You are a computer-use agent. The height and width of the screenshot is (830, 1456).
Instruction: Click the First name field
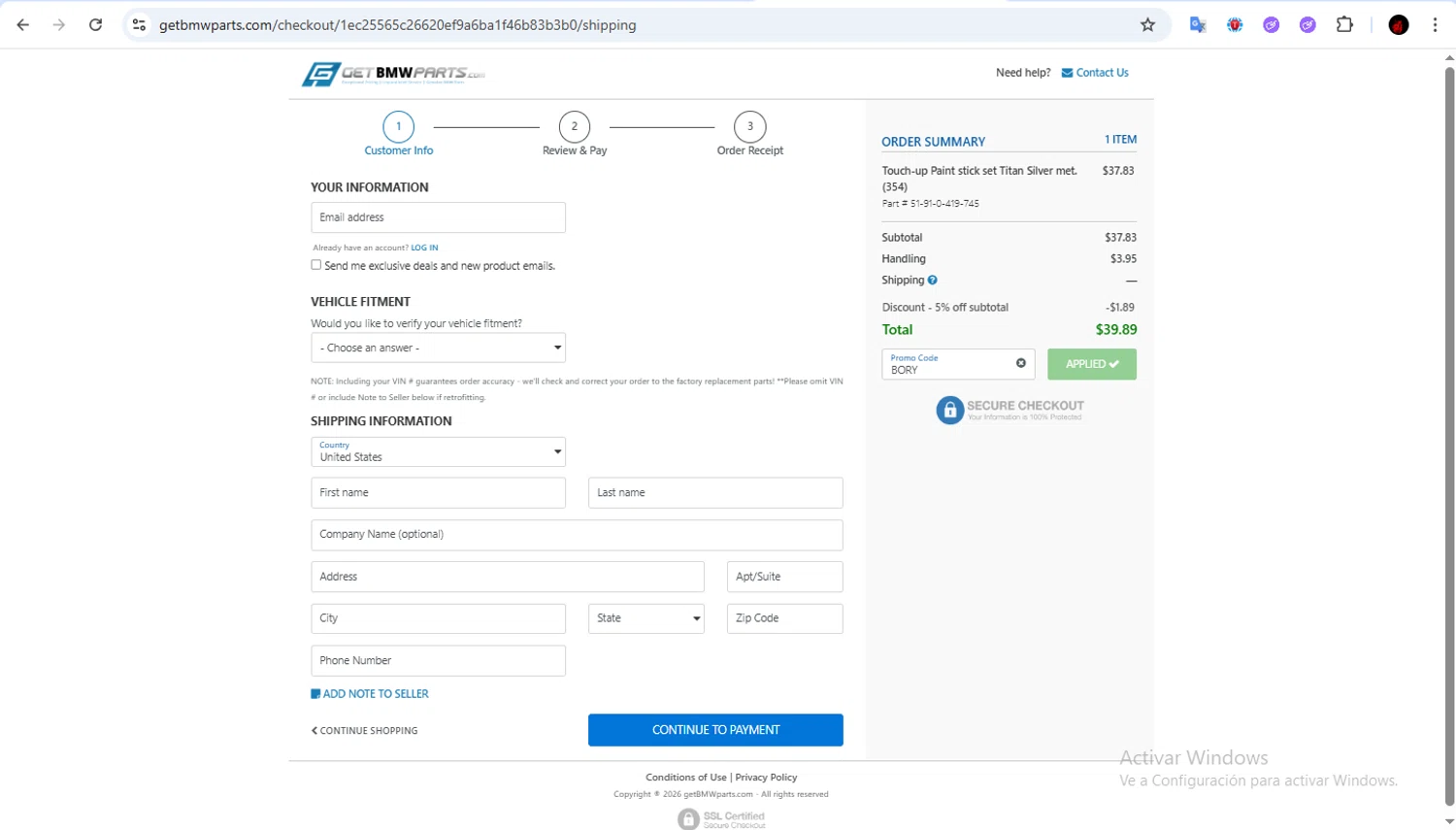tap(438, 493)
